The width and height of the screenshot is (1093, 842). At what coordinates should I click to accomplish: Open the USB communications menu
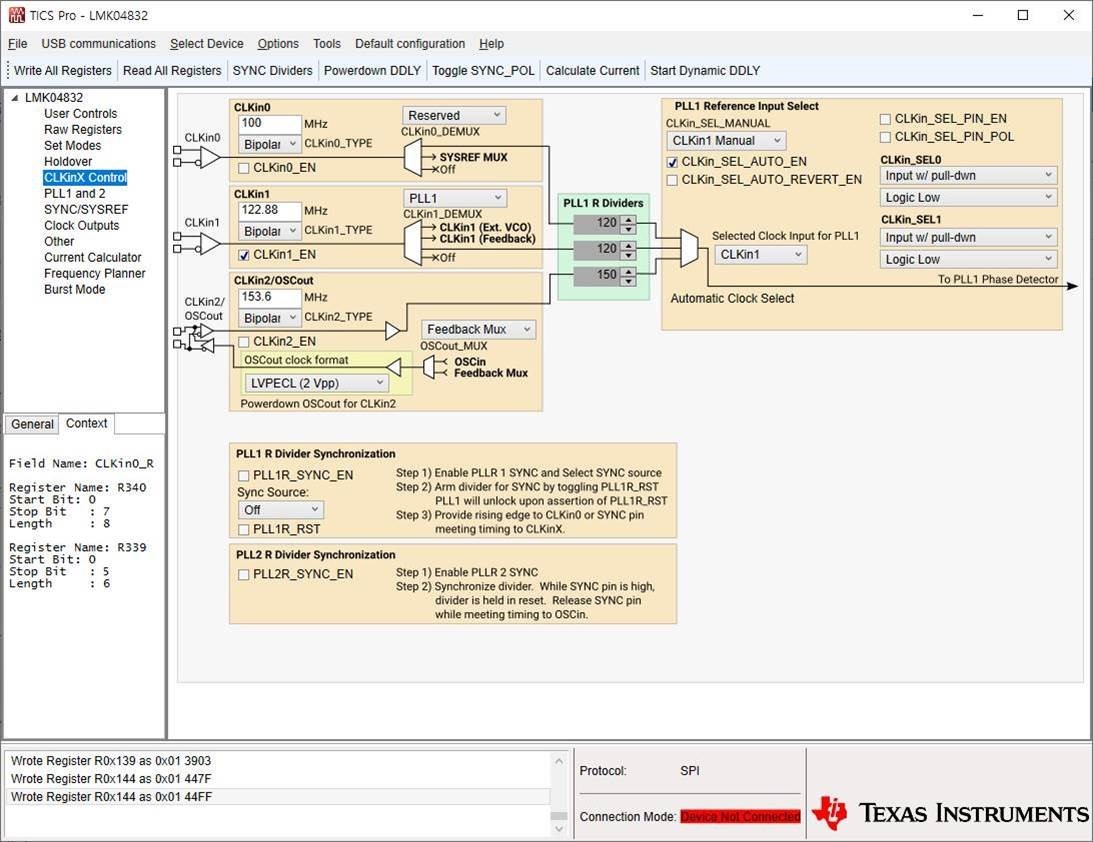click(x=98, y=43)
